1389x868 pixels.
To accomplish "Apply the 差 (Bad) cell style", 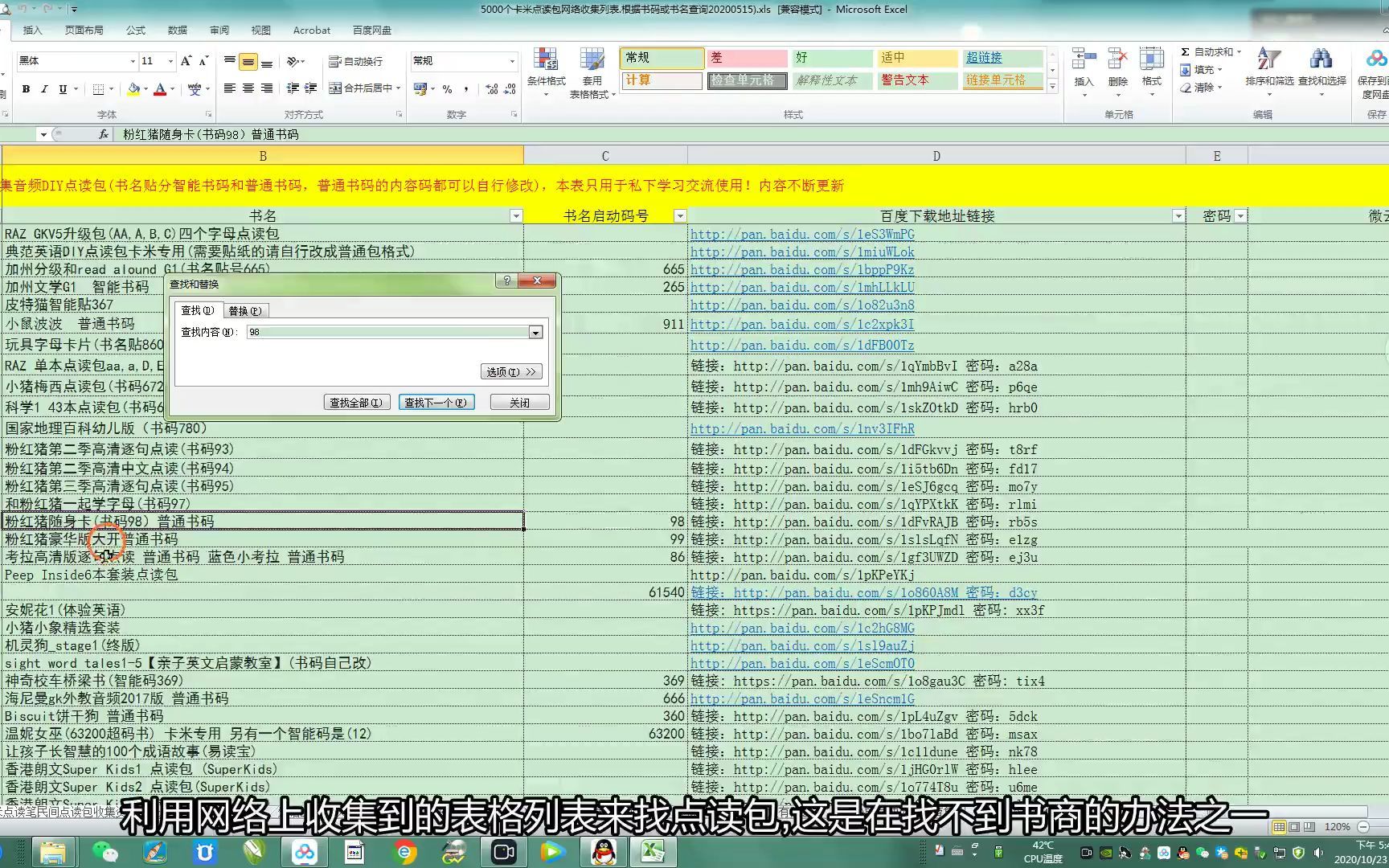I will tap(748, 58).
